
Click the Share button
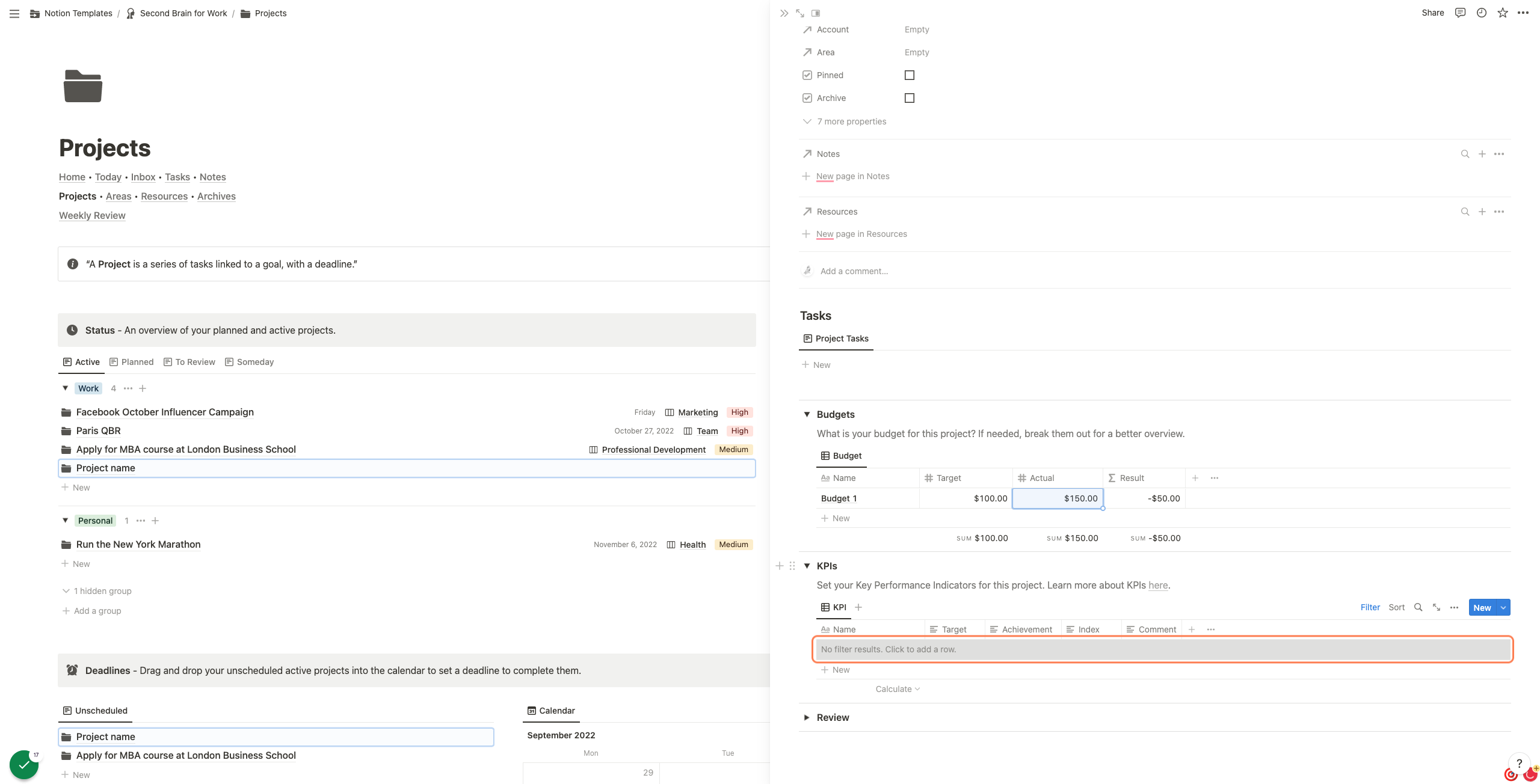(x=1433, y=13)
